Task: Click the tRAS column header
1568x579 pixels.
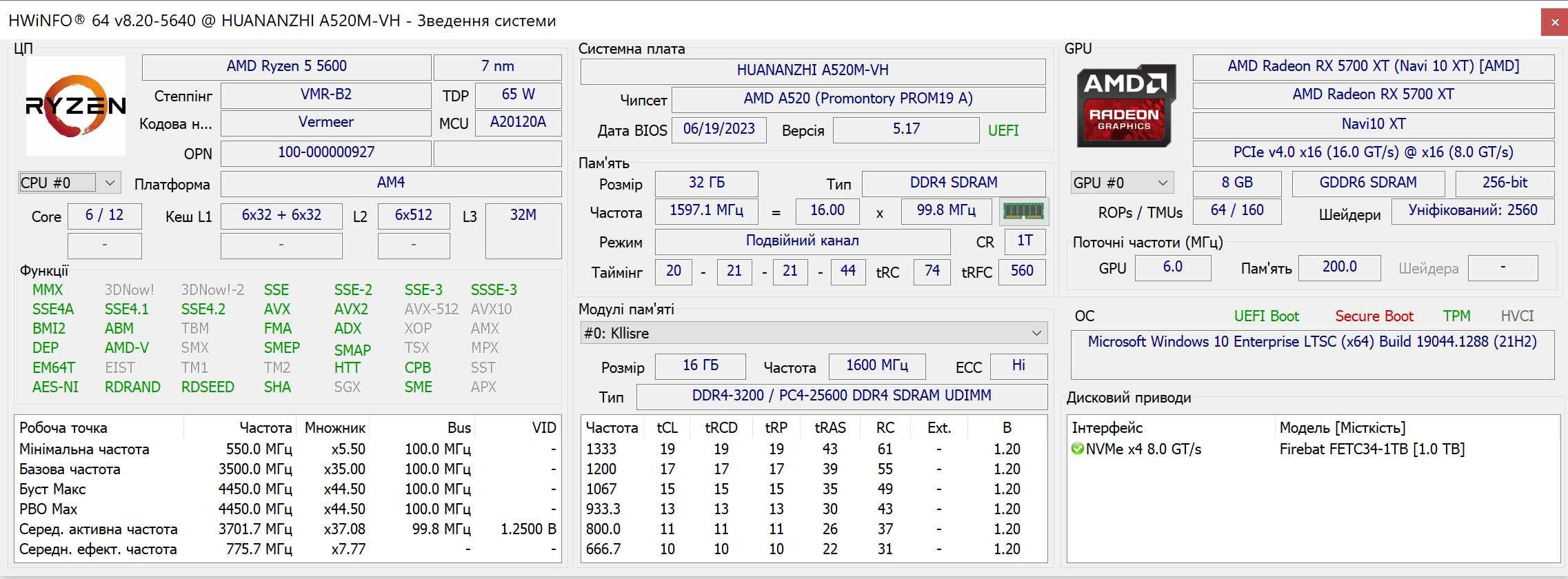Action: tap(830, 428)
